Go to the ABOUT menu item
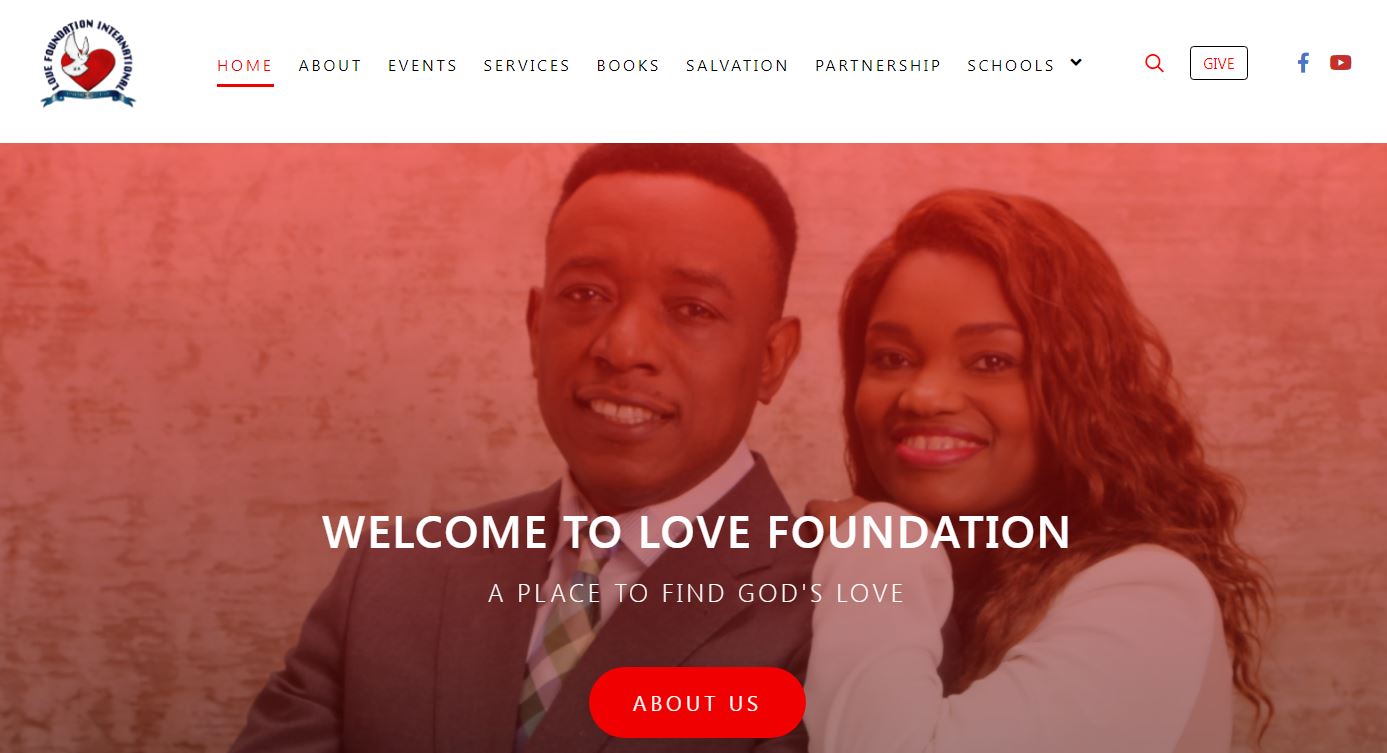The width and height of the screenshot is (1387, 753). tap(330, 65)
